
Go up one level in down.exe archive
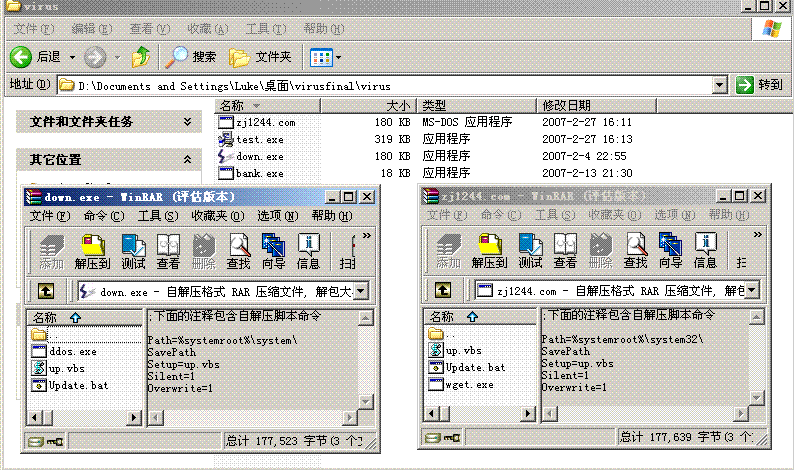coord(47,291)
